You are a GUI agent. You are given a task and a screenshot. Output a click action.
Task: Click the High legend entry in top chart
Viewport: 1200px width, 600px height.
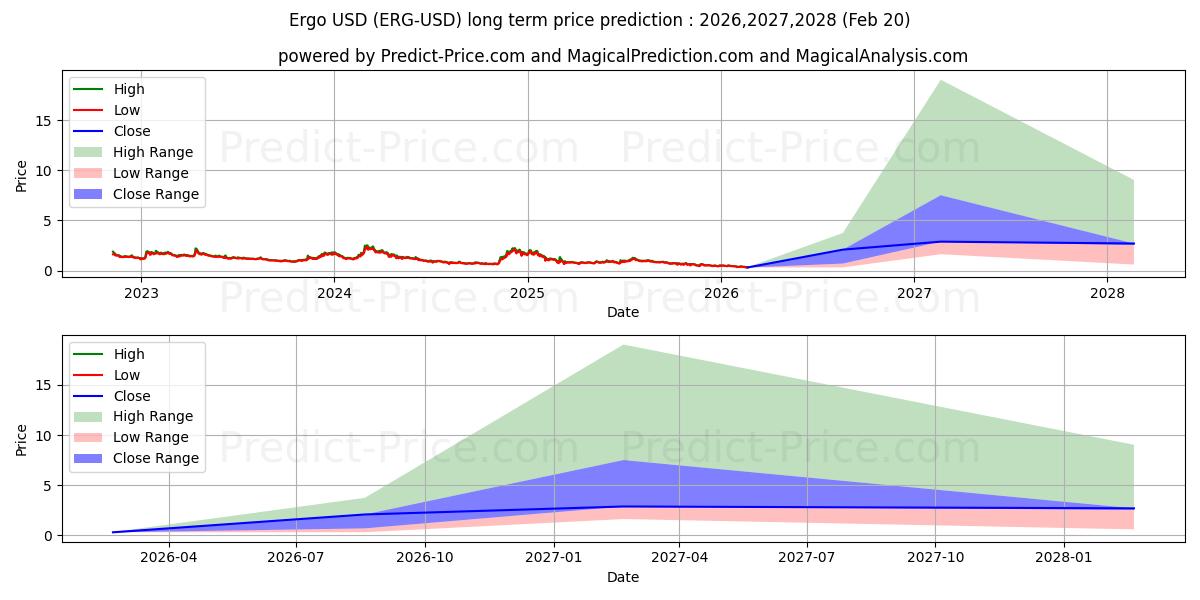[x=109, y=89]
